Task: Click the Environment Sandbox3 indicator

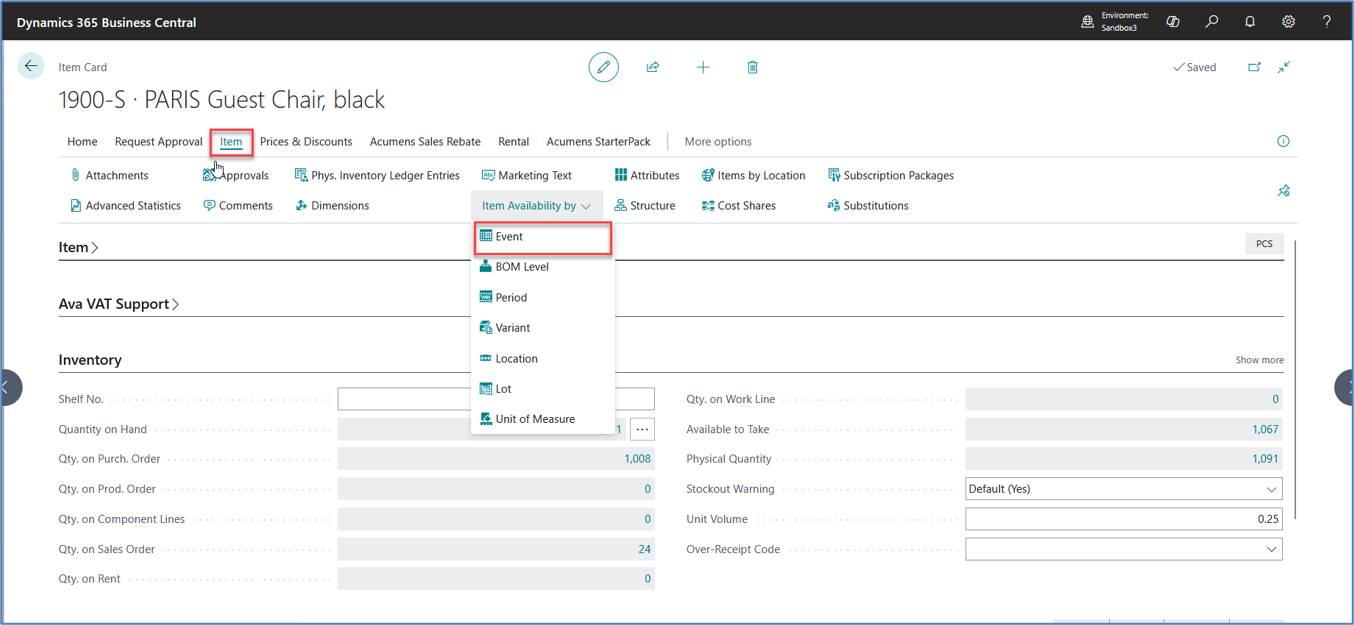Action: coord(1115,21)
